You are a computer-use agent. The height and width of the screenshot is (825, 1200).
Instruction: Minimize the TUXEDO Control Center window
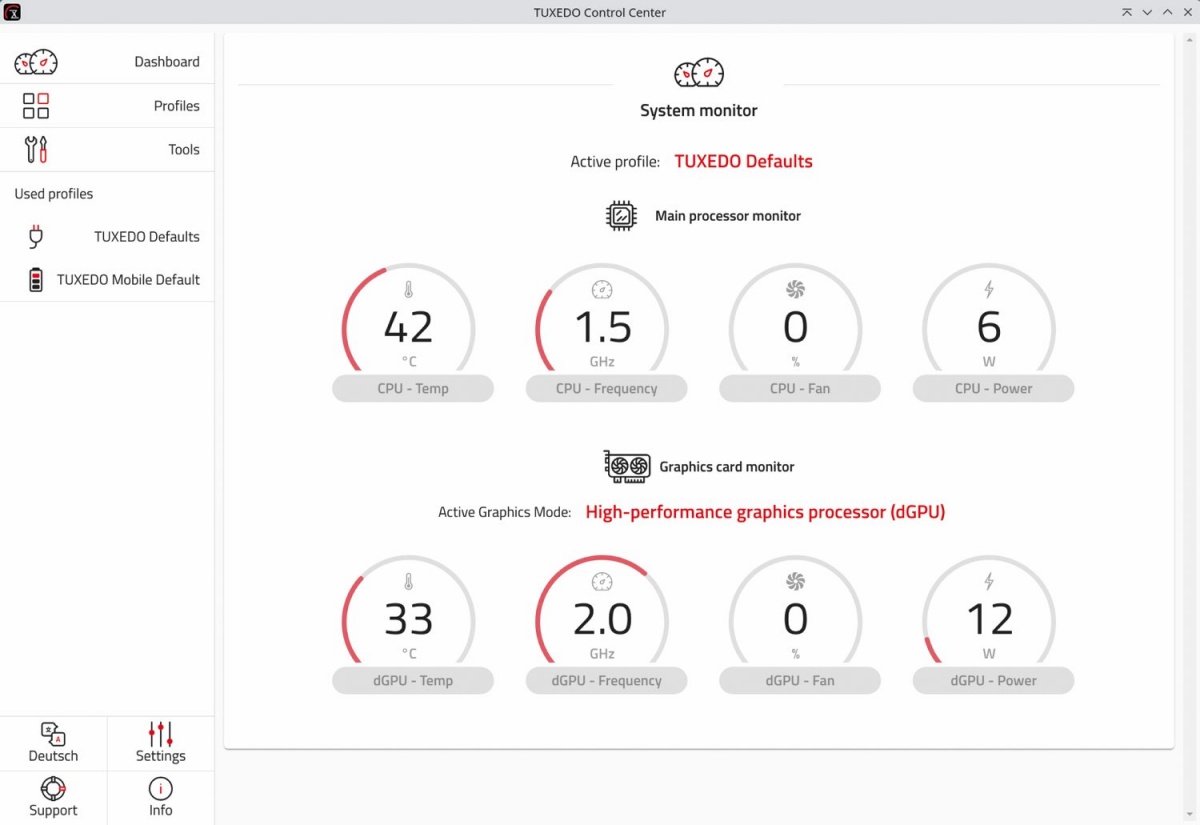[1147, 12]
